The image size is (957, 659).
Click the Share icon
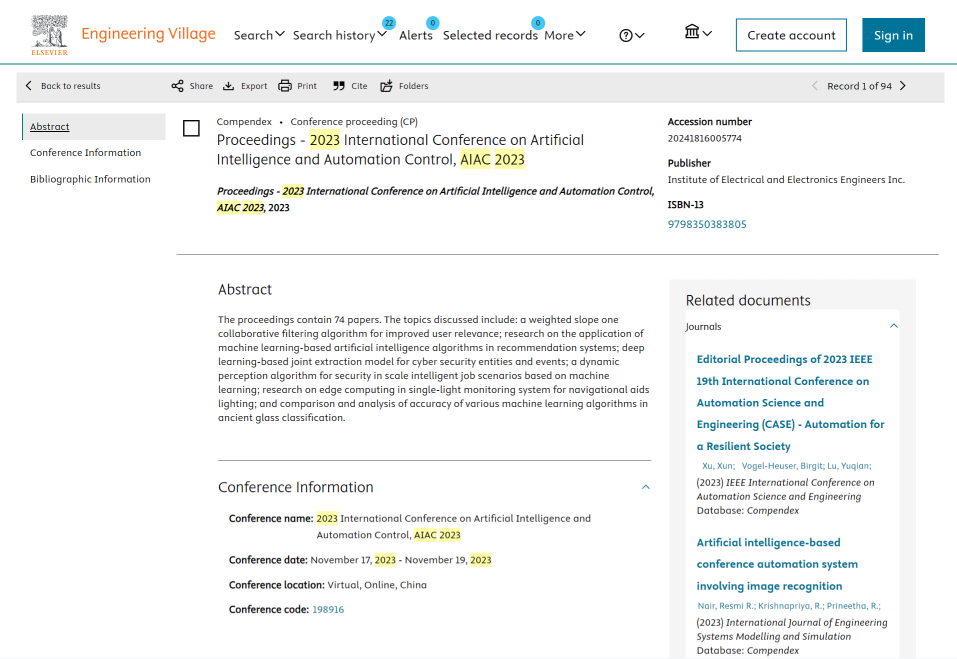(178, 86)
